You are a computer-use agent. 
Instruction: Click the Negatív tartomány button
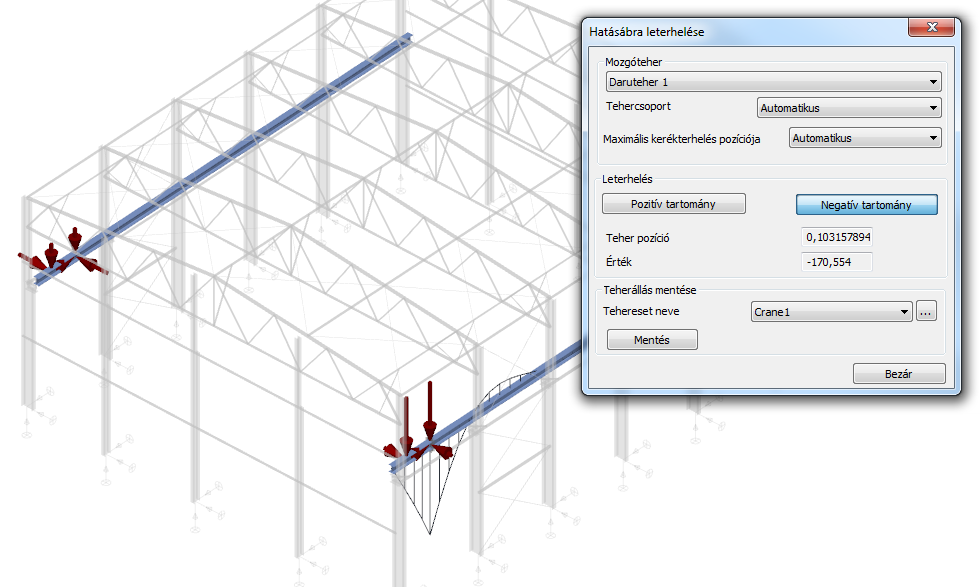tap(866, 204)
